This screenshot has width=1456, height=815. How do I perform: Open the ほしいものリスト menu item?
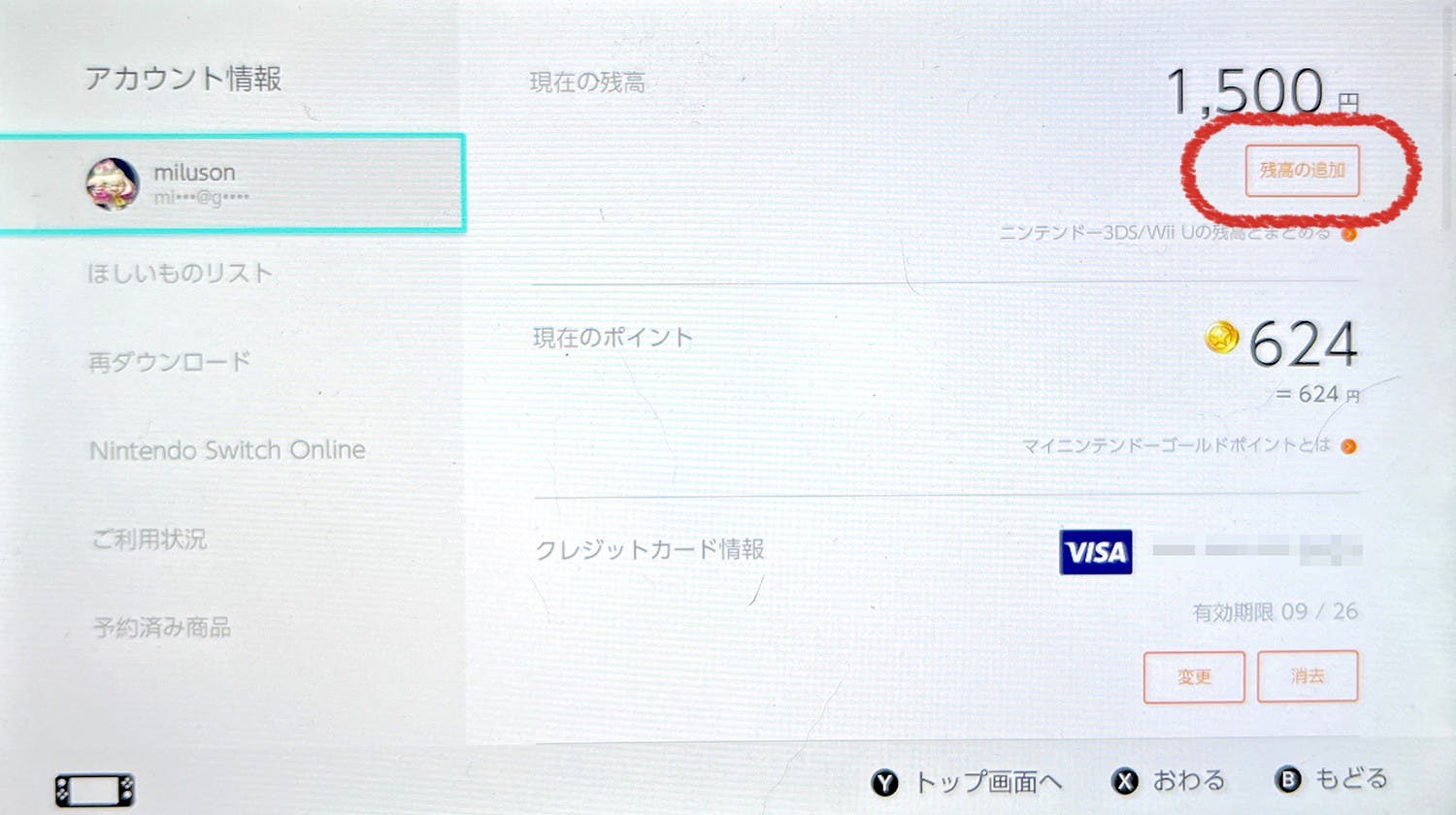[x=181, y=274]
